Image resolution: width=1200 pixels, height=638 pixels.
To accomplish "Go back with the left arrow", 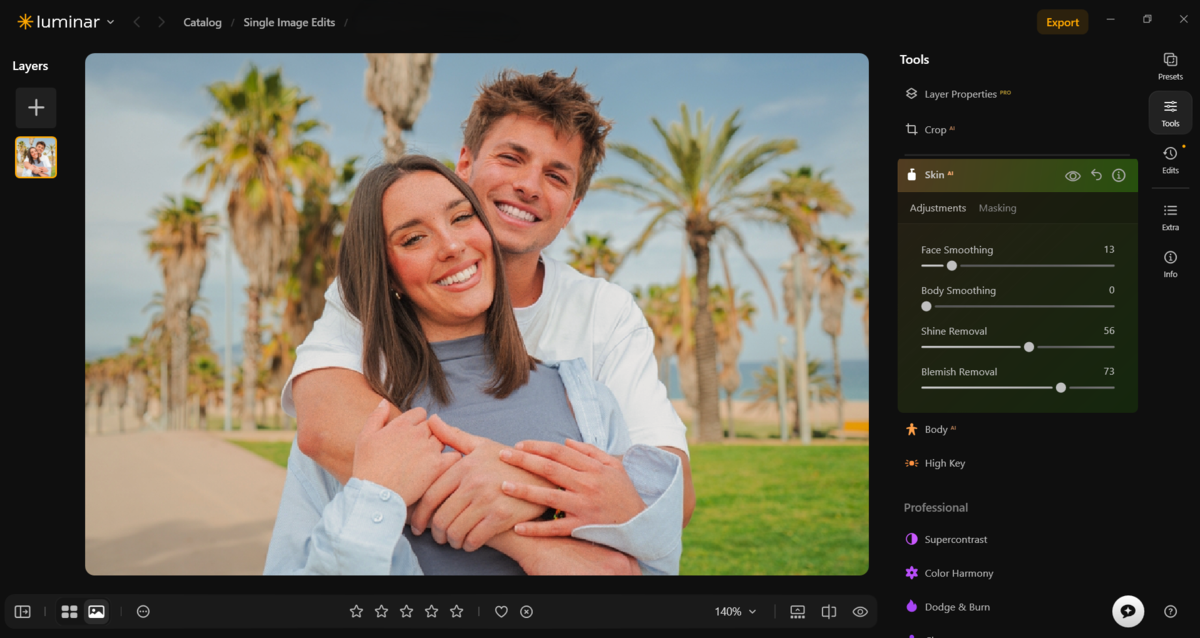I will pyautogui.click(x=137, y=22).
